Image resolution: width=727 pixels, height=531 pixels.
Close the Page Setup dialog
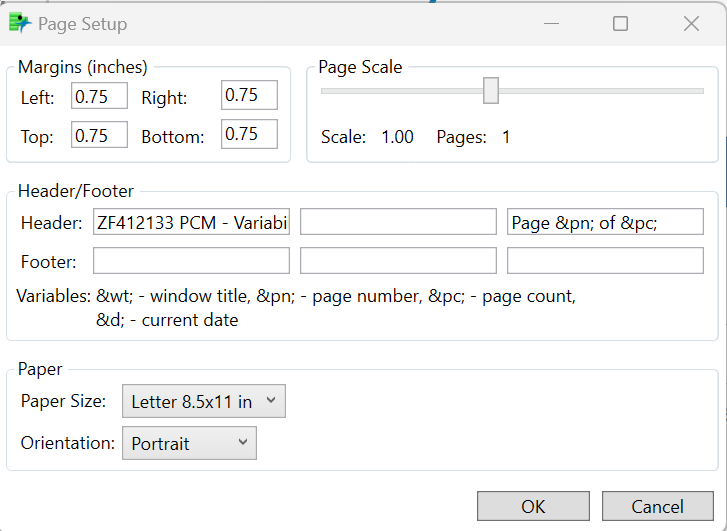691,23
